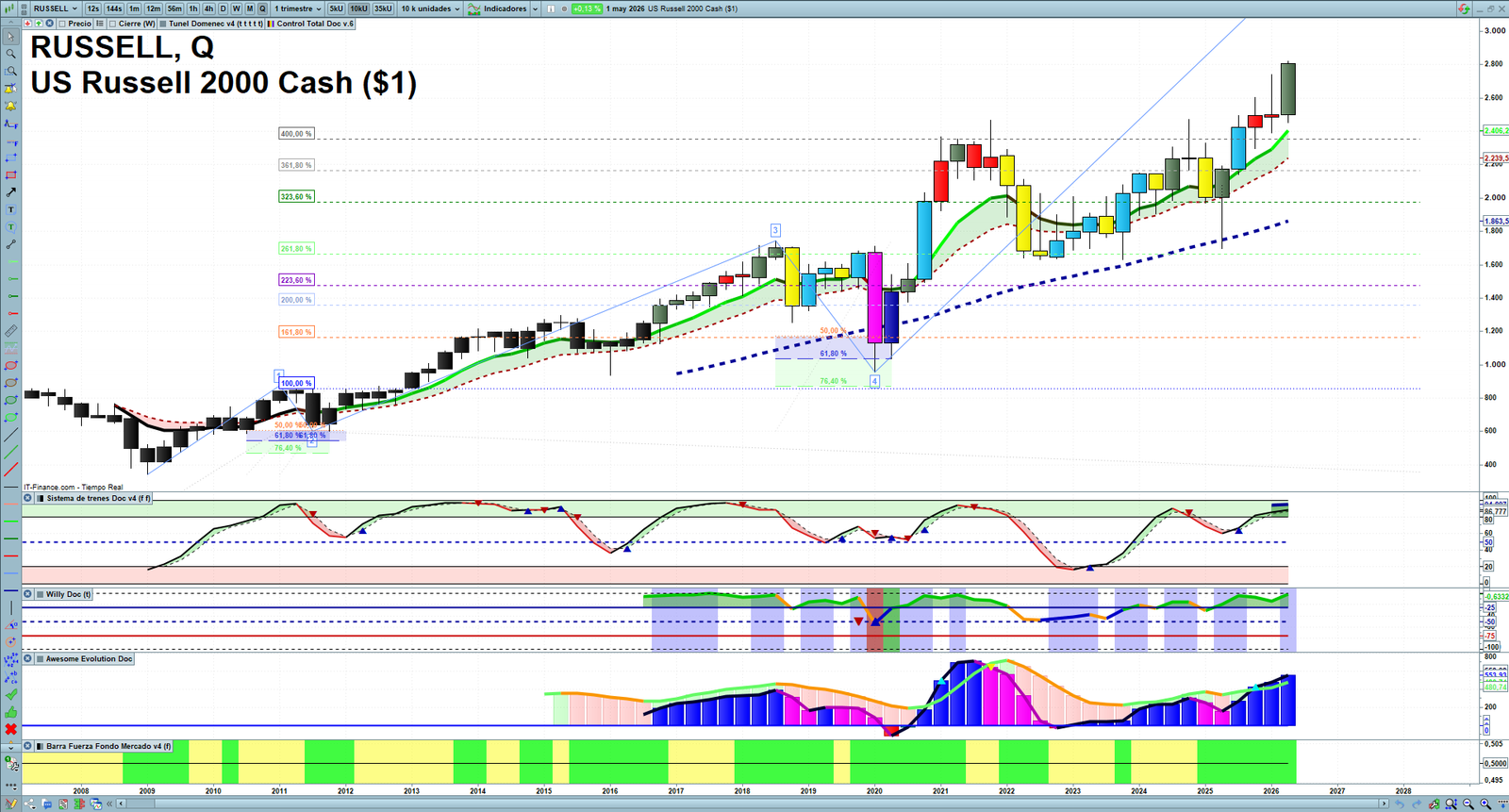Click the undo arrow in bottom bar
1509x812 pixels.
tap(1401, 804)
